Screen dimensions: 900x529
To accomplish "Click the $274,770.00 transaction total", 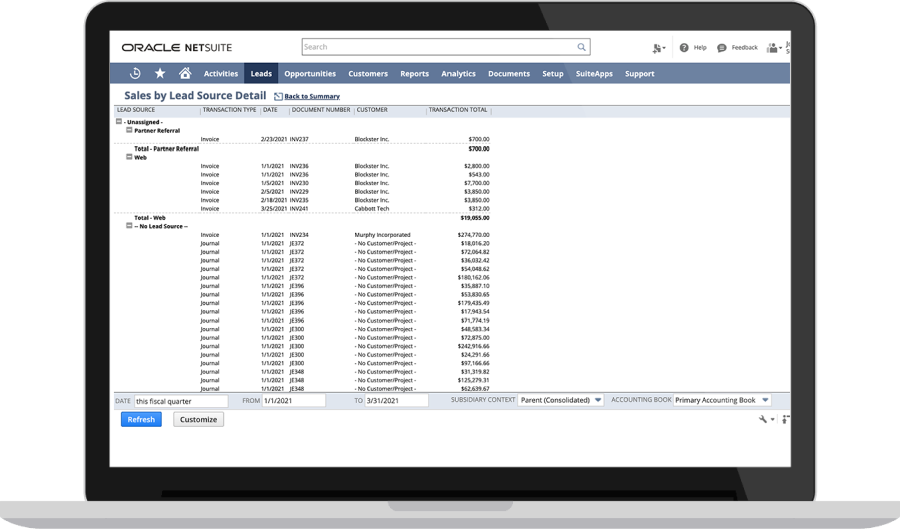I will [x=474, y=235].
